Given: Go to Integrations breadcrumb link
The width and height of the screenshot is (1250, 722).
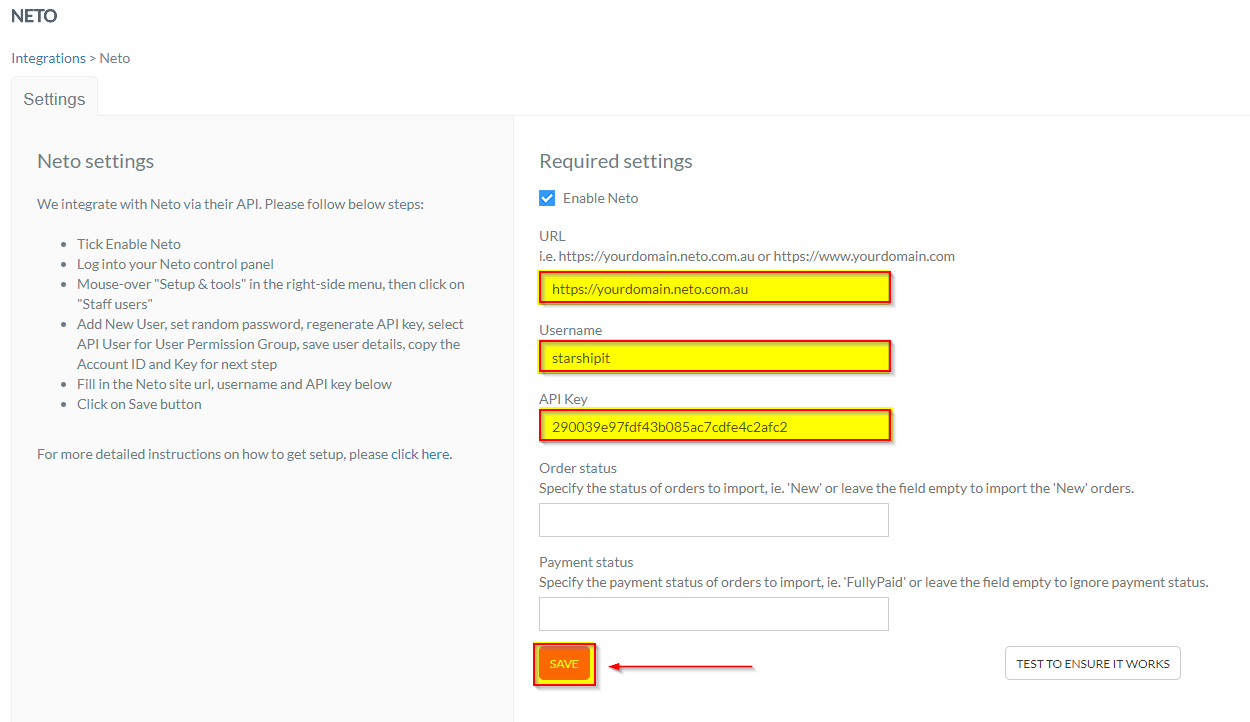Looking at the screenshot, I should [48, 58].
